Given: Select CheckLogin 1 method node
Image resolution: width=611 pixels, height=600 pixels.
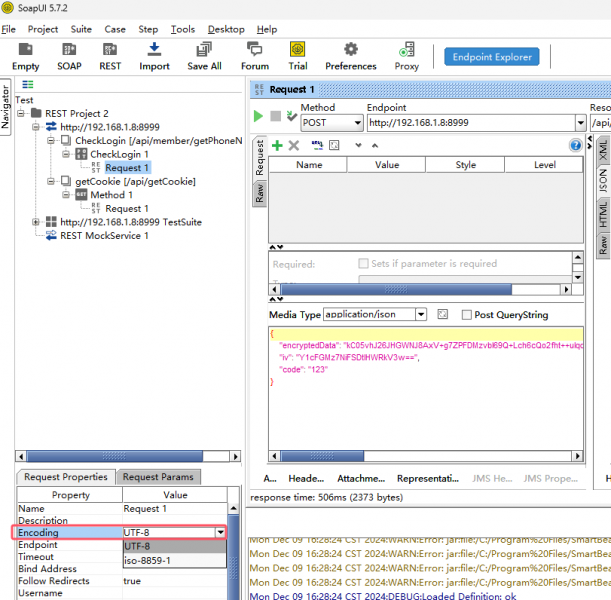Looking at the screenshot, I should tap(119, 154).
